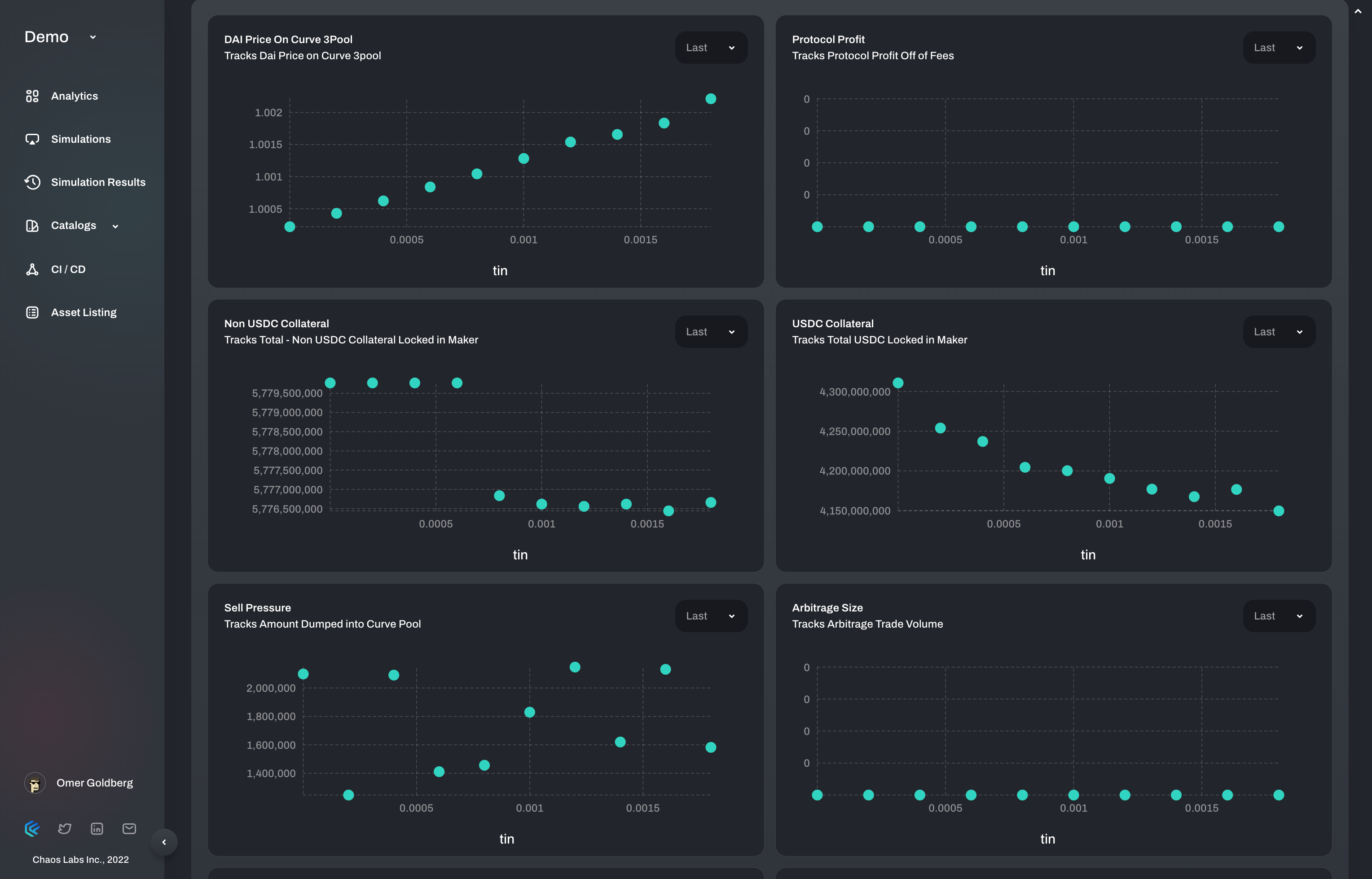Collapse the sidebar with arrow button
The image size is (1372, 879).
[164, 842]
